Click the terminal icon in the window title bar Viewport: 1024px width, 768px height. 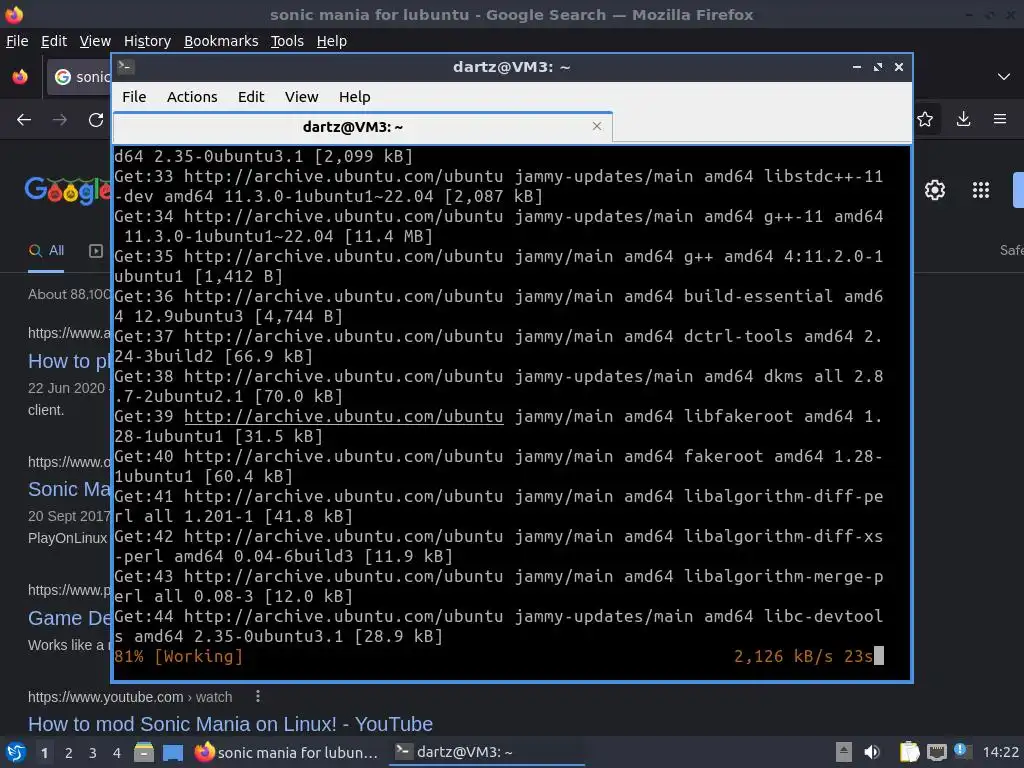[126, 67]
